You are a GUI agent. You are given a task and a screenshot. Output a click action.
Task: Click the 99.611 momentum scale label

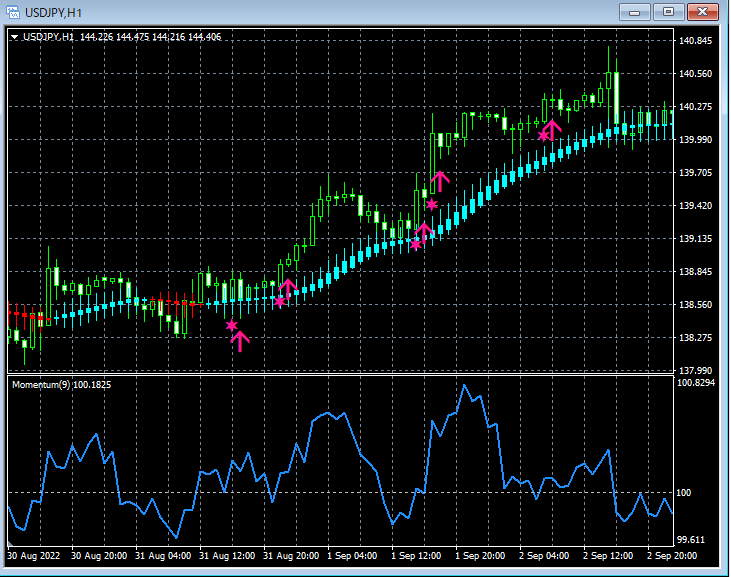click(691, 540)
